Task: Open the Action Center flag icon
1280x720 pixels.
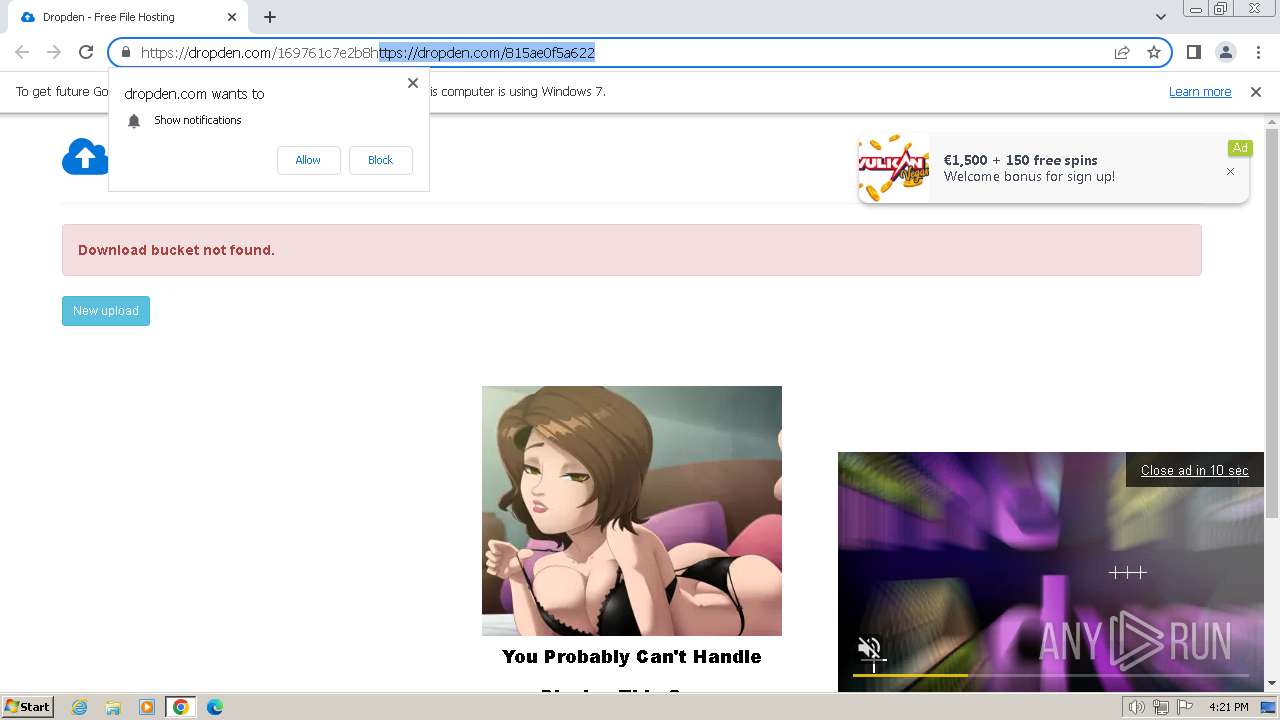Action: pos(1185,707)
